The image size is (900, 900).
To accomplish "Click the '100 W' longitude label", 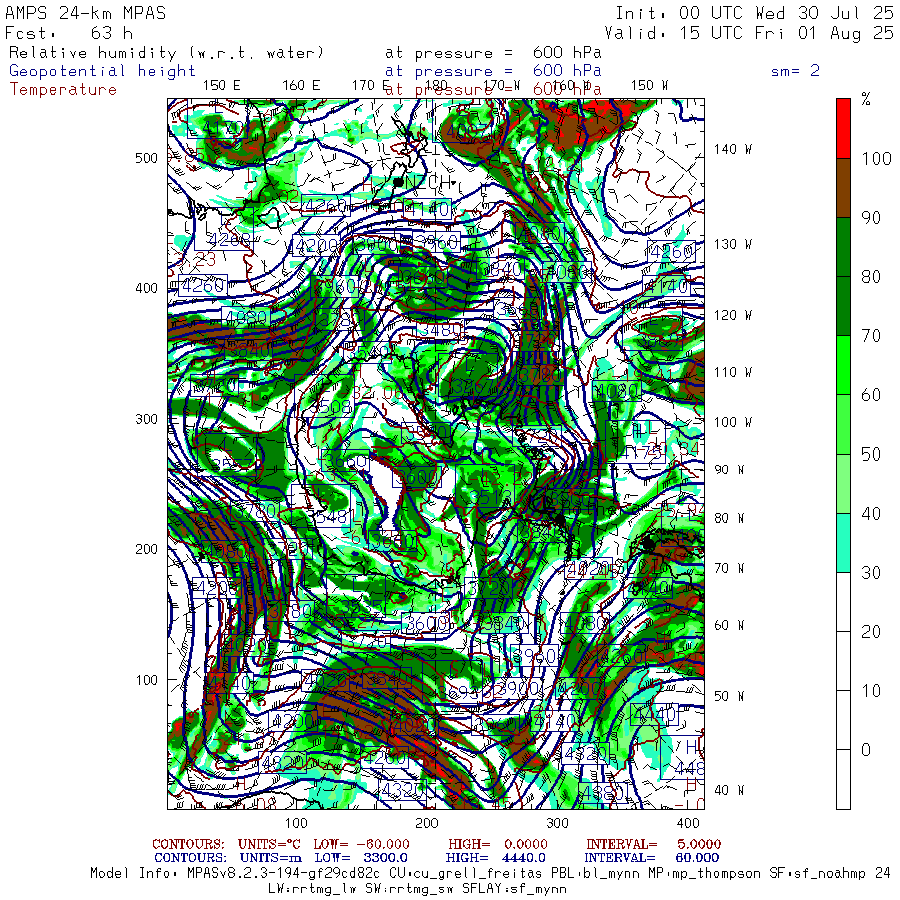I will click(732, 422).
